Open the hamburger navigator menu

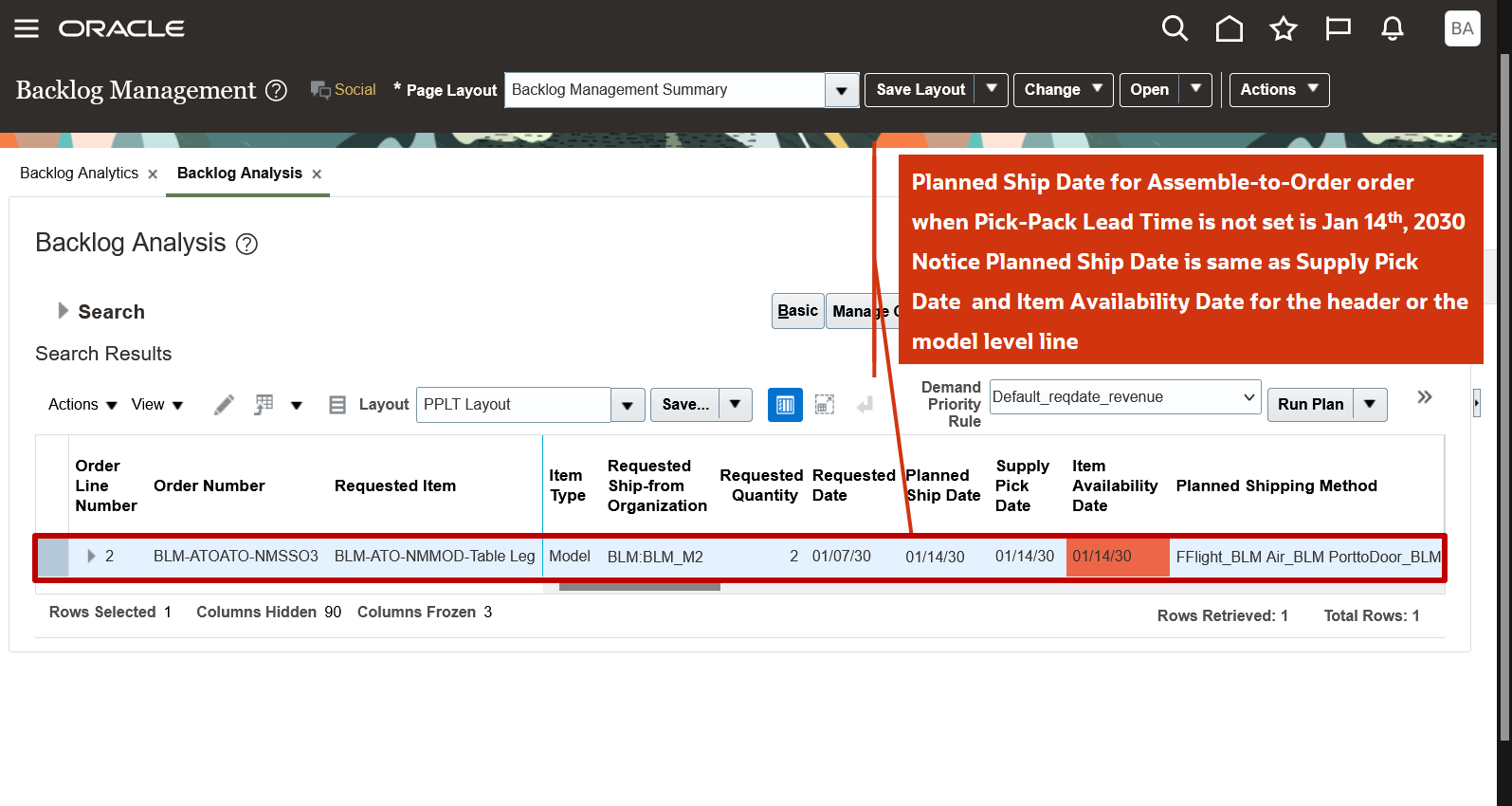click(x=27, y=28)
